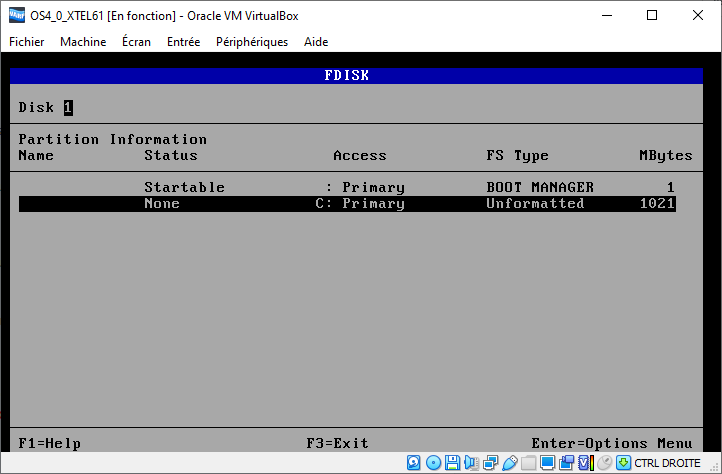722x474 pixels.
Task: Click the network adapter status icon
Action: tap(491, 463)
